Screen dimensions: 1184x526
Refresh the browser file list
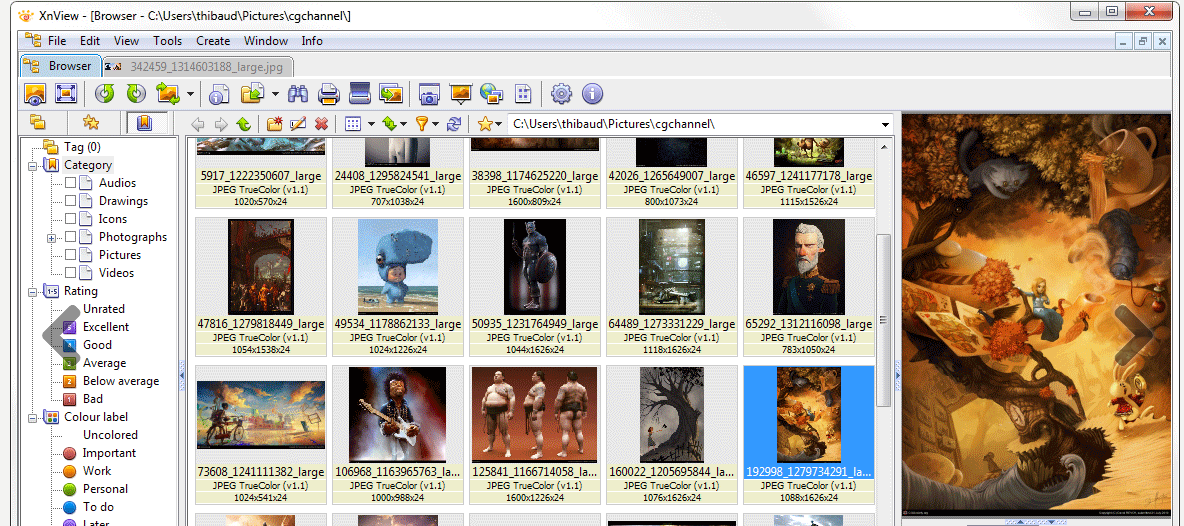click(454, 125)
